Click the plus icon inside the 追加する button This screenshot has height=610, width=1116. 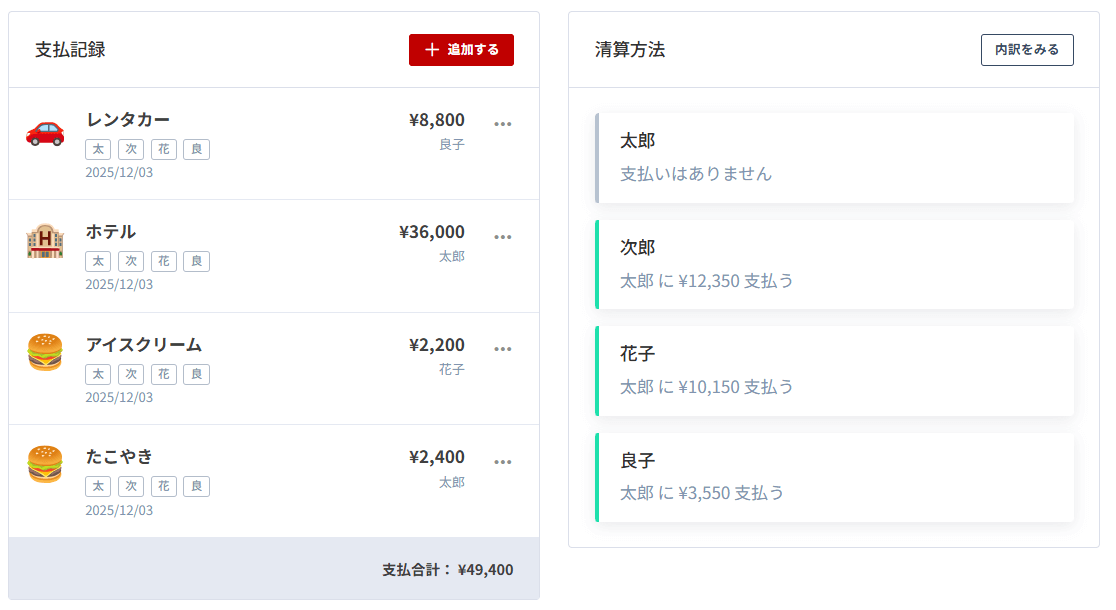432,49
